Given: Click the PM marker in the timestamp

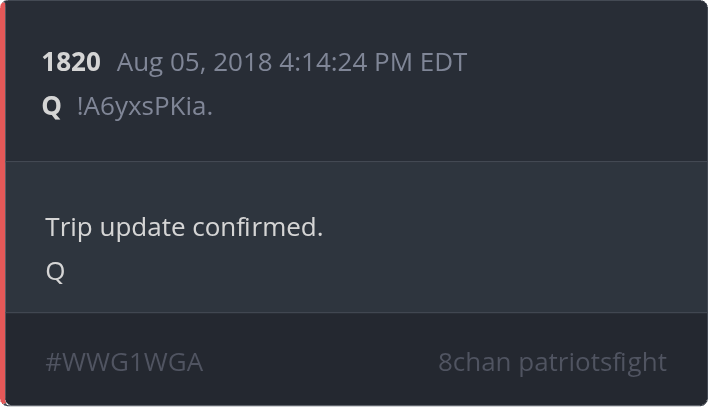Looking at the screenshot, I should [394, 62].
